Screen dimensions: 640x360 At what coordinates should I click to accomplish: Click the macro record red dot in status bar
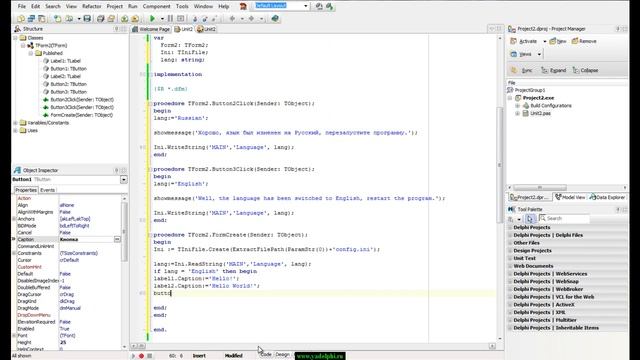141,356
